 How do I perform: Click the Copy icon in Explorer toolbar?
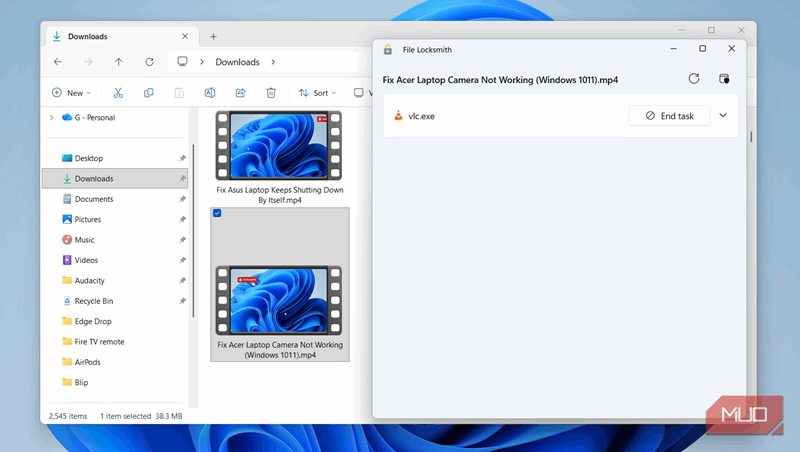tap(149, 93)
